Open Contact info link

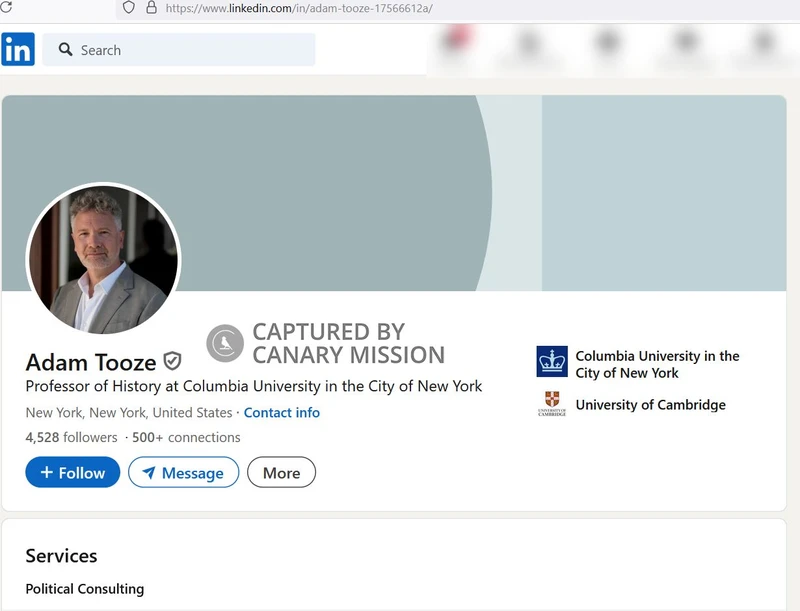[x=282, y=412]
